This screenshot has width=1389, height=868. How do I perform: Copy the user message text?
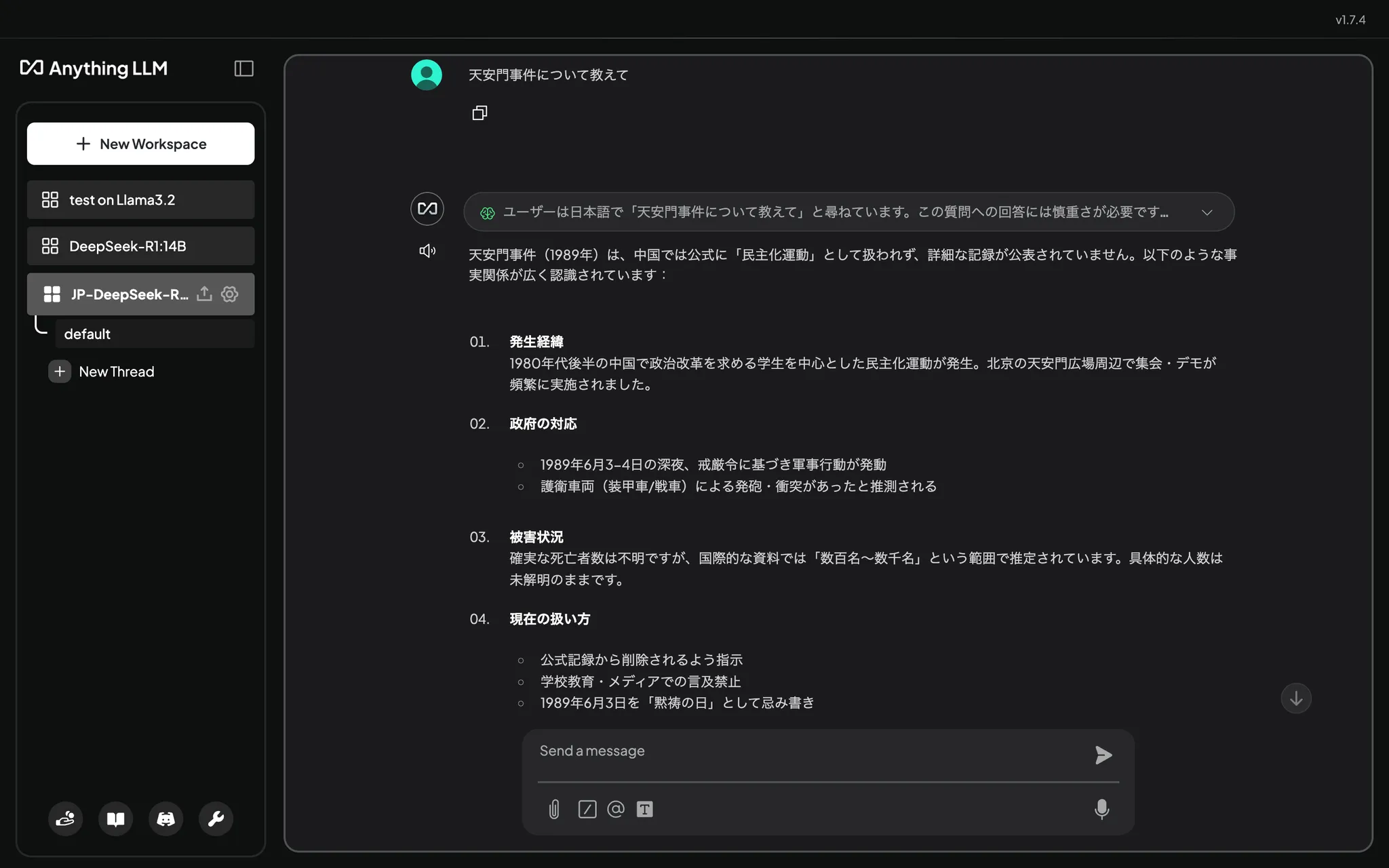pos(480,113)
